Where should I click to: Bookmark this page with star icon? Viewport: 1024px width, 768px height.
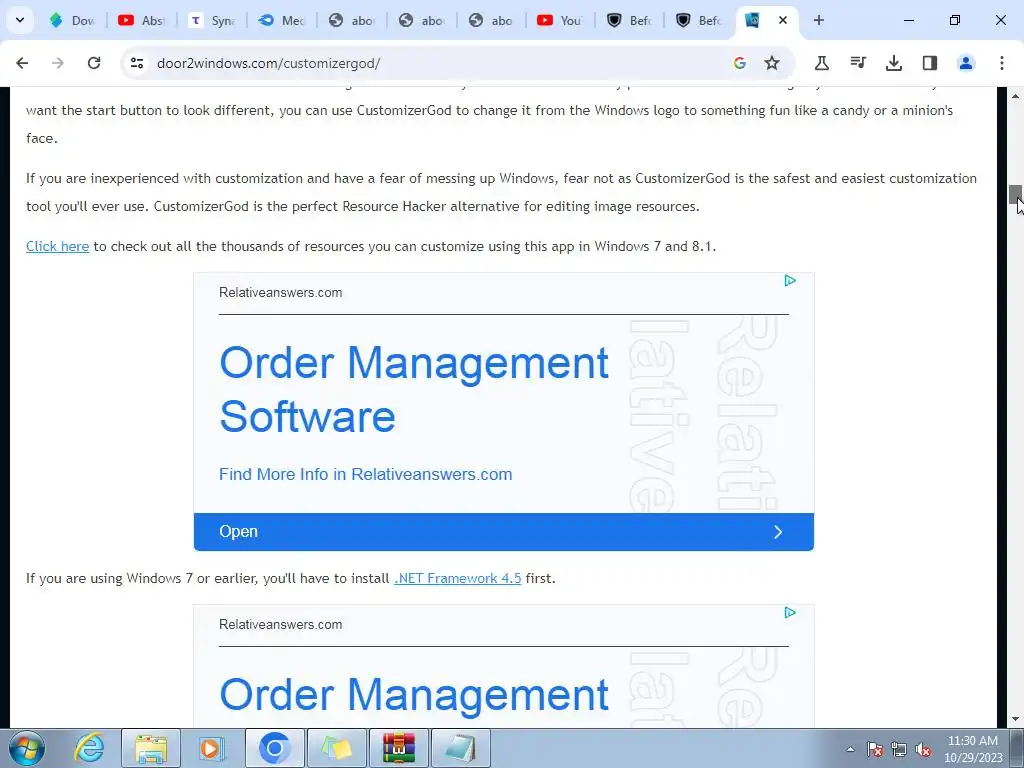pos(772,63)
